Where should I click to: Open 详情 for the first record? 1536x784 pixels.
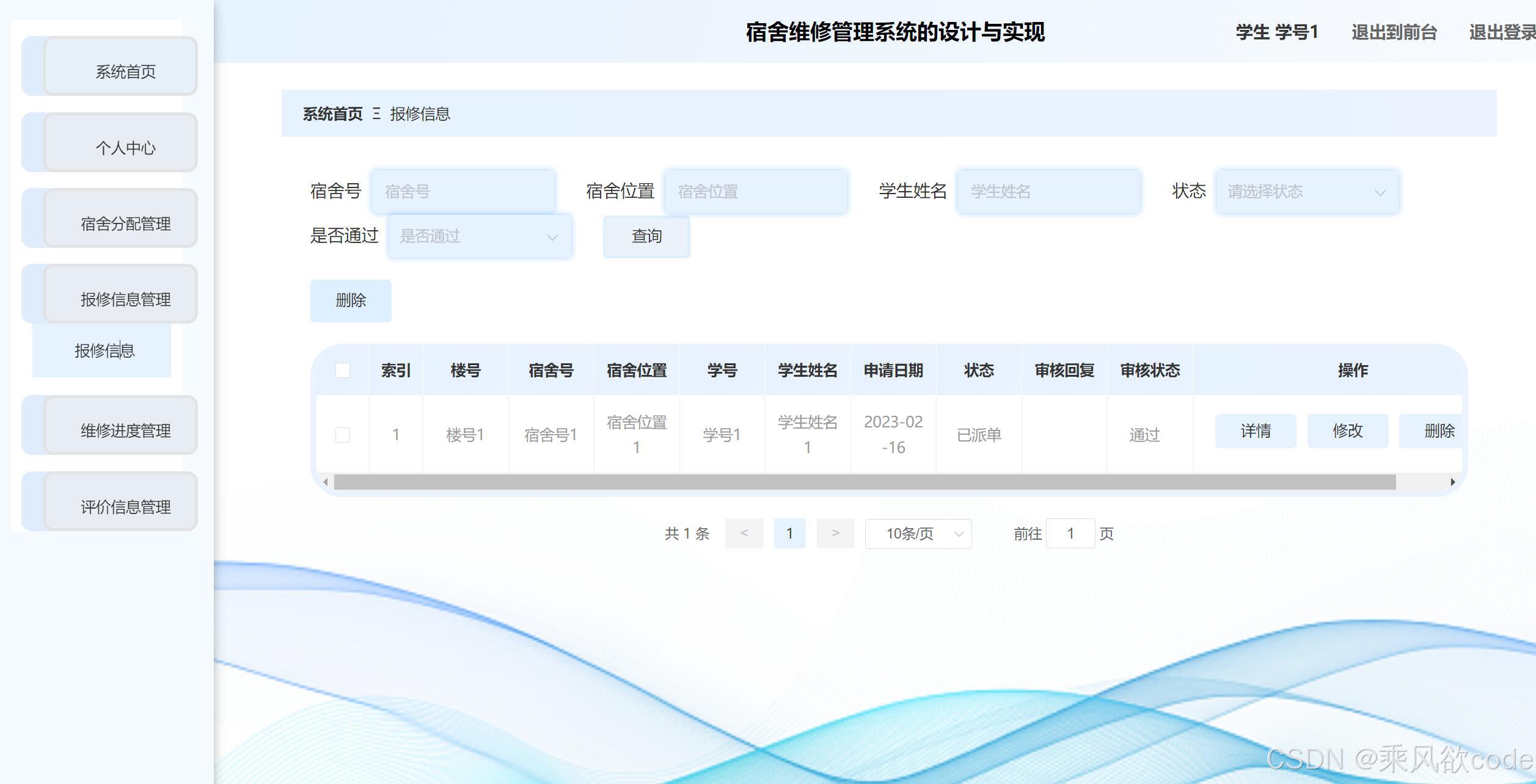(1256, 431)
